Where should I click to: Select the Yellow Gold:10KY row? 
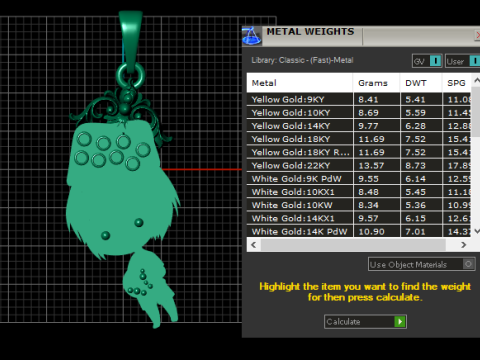(359, 113)
